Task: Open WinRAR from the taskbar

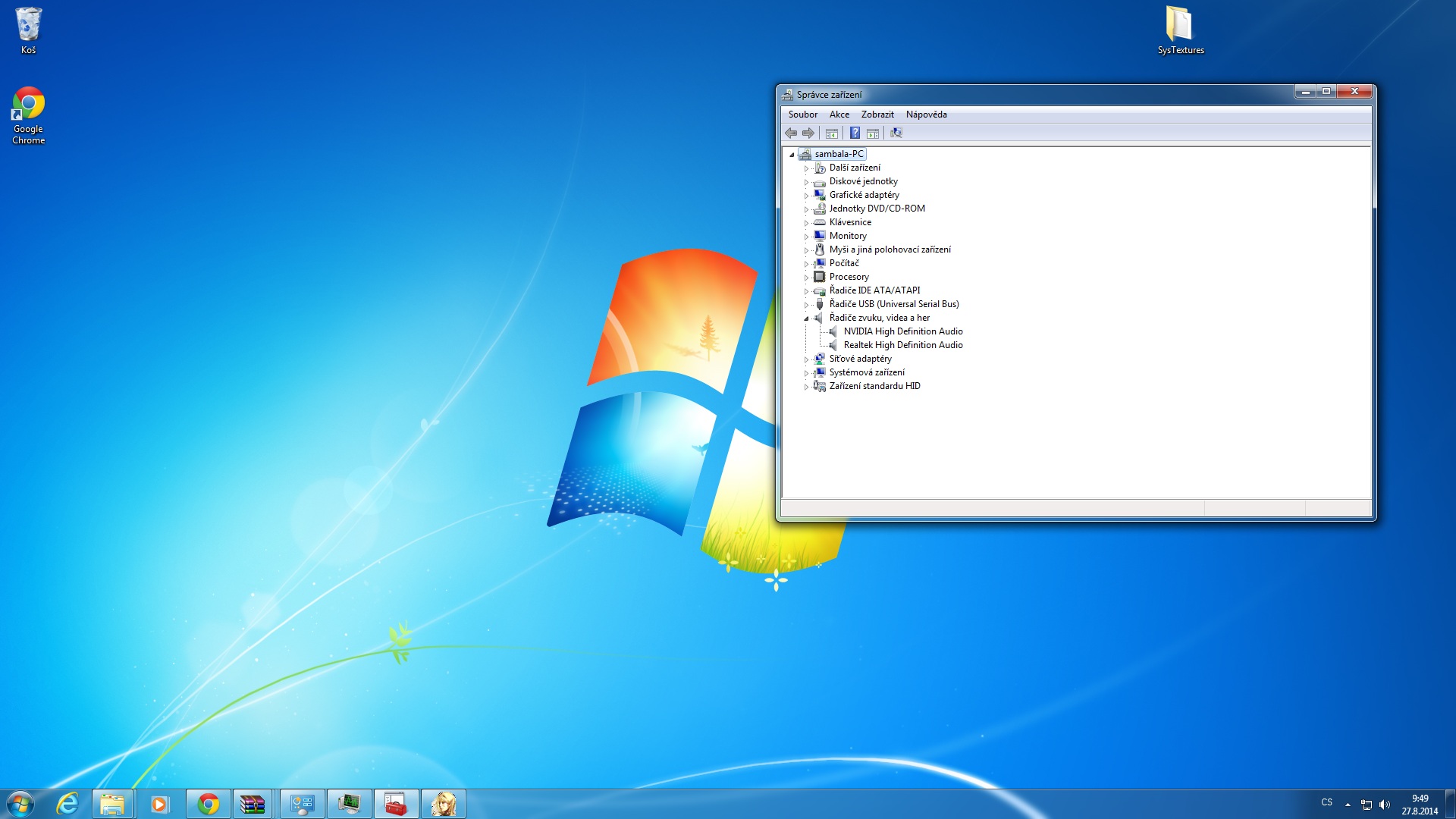Action: (x=253, y=804)
